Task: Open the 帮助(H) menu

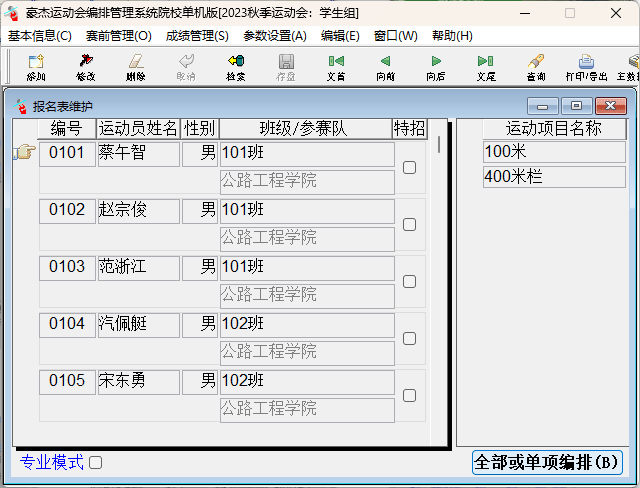Action: (x=452, y=36)
